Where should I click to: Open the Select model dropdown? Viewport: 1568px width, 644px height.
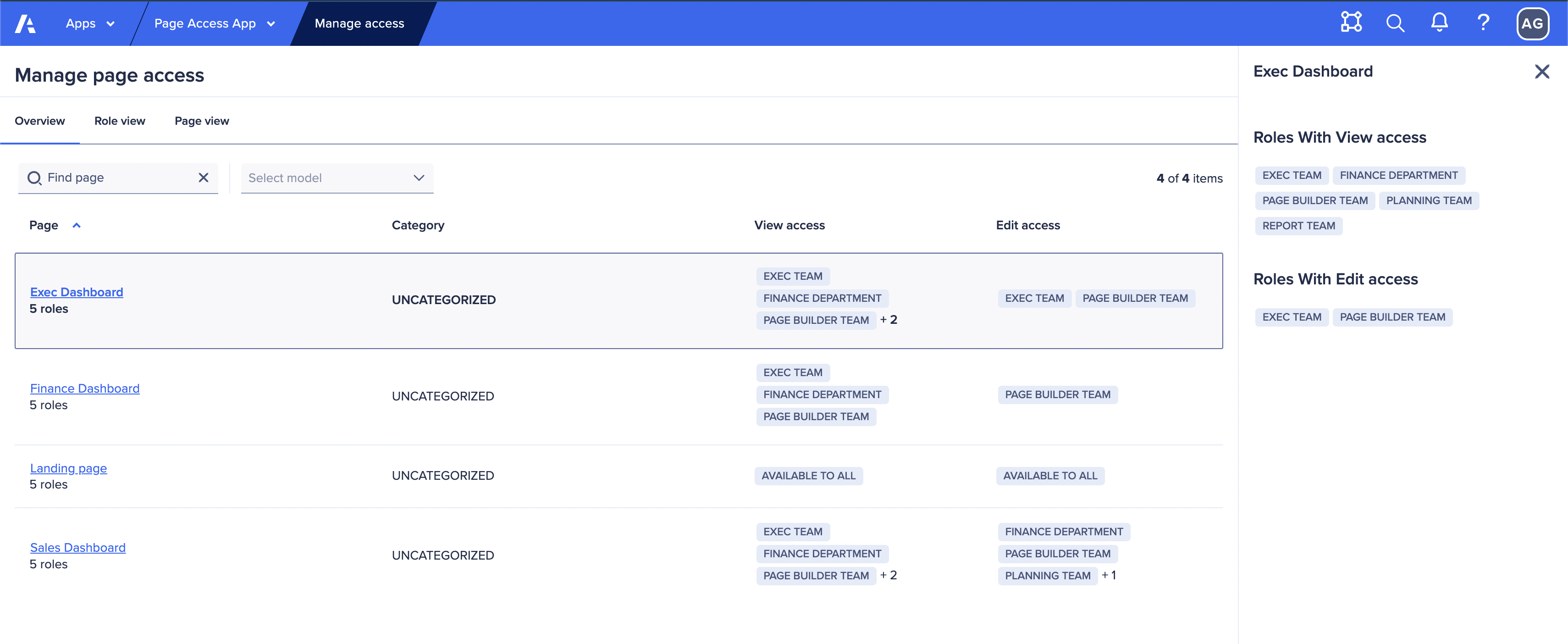coord(337,178)
